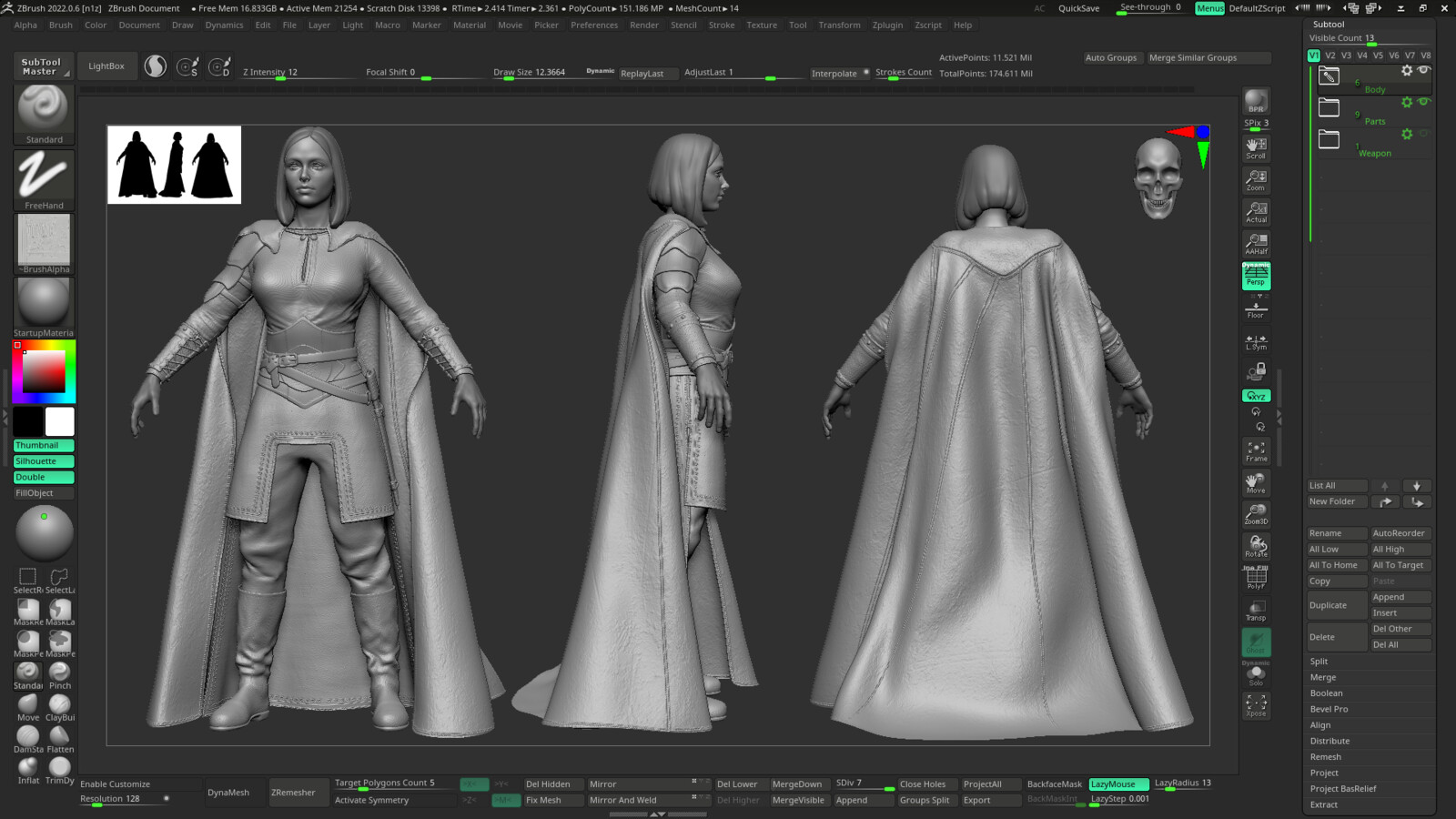
Task: Click the Frame mesh icon
Action: point(1256,451)
